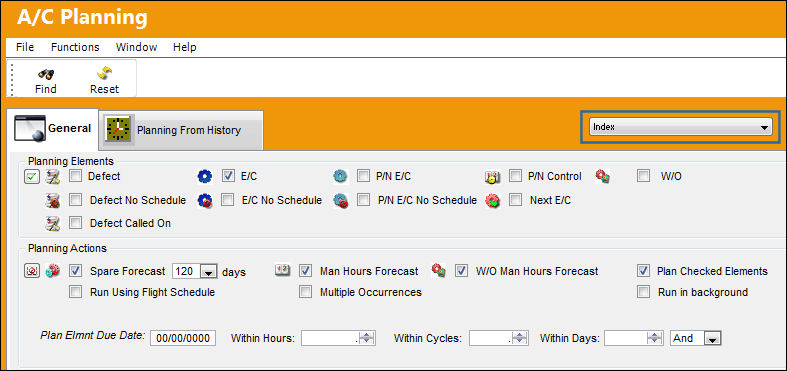Click the Defect No Schedule icon

[52, 201]
